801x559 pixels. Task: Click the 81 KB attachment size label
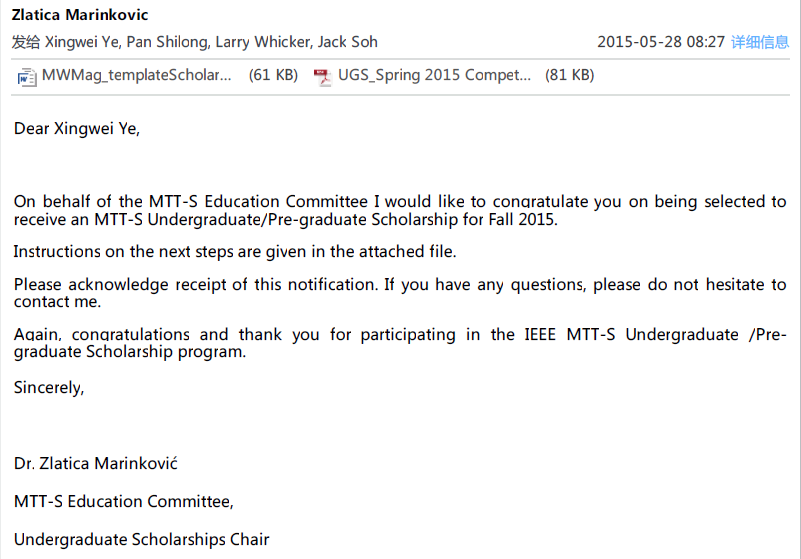click(x=569, y=75)
